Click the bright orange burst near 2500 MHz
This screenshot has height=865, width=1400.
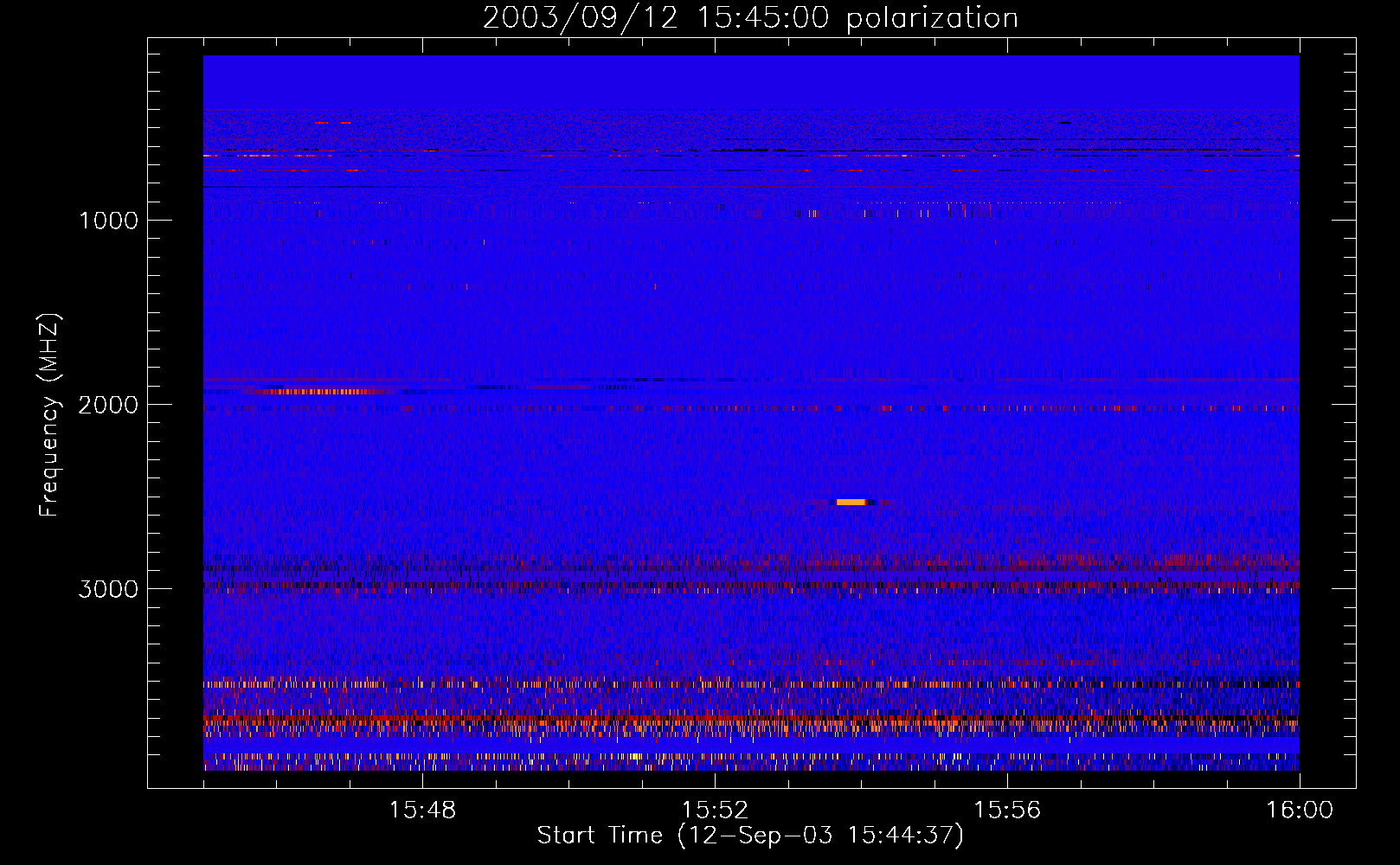(x=851, y=502)
